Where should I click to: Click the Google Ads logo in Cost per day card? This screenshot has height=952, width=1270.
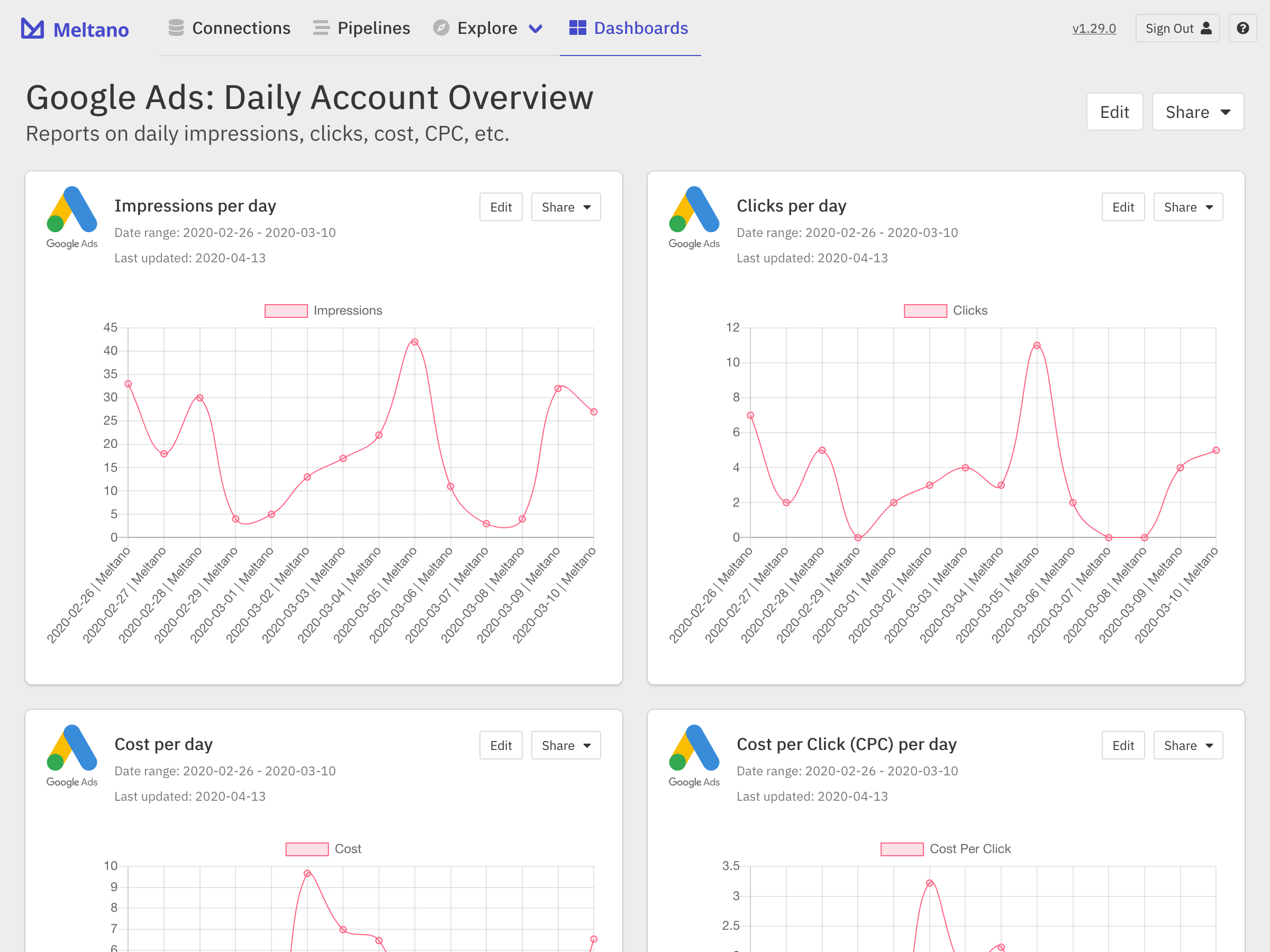tap(72, 755)
